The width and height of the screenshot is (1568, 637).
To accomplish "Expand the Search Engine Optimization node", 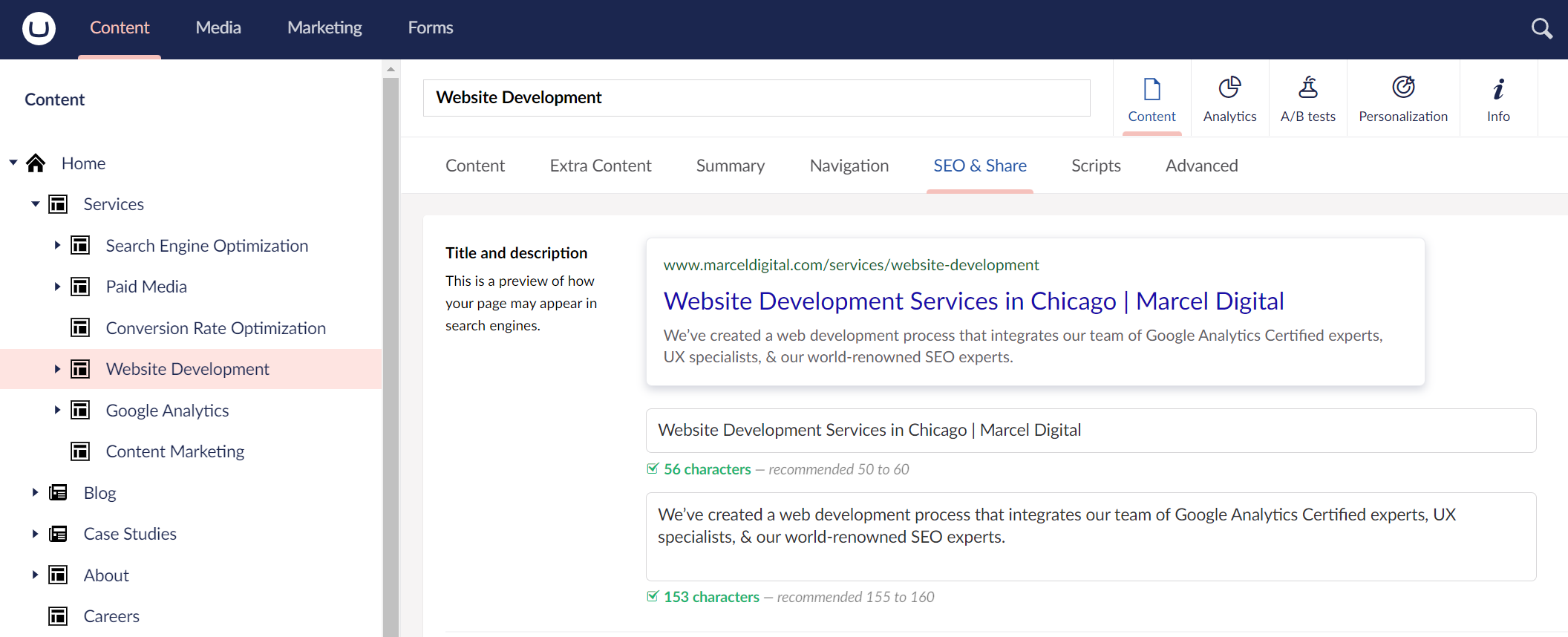I will tap(57, 245).
